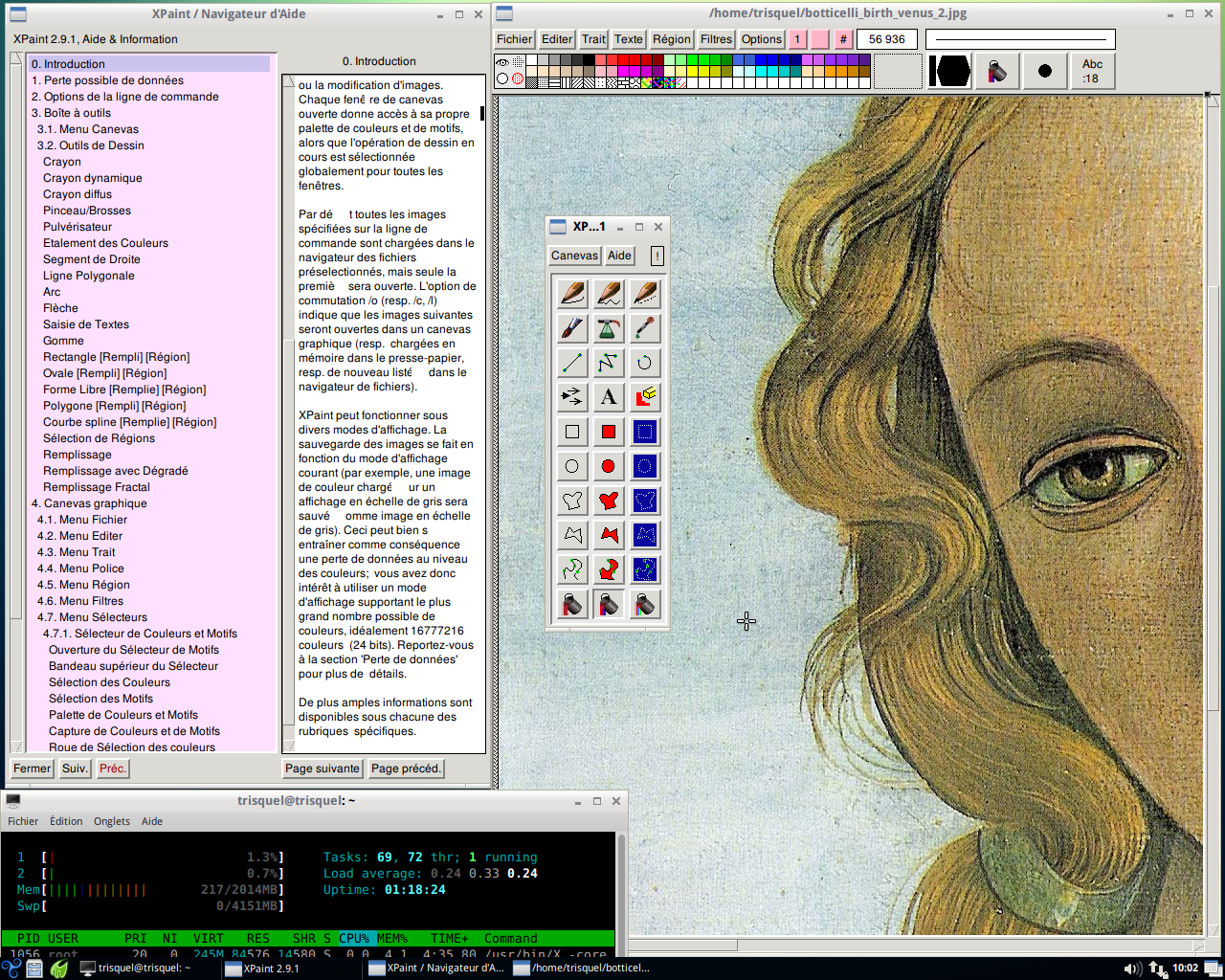The height and width of the screenshot is (980, 1225).
Task: Select the plain paint bucket fill tool
Action: click(x=572, y=604)
